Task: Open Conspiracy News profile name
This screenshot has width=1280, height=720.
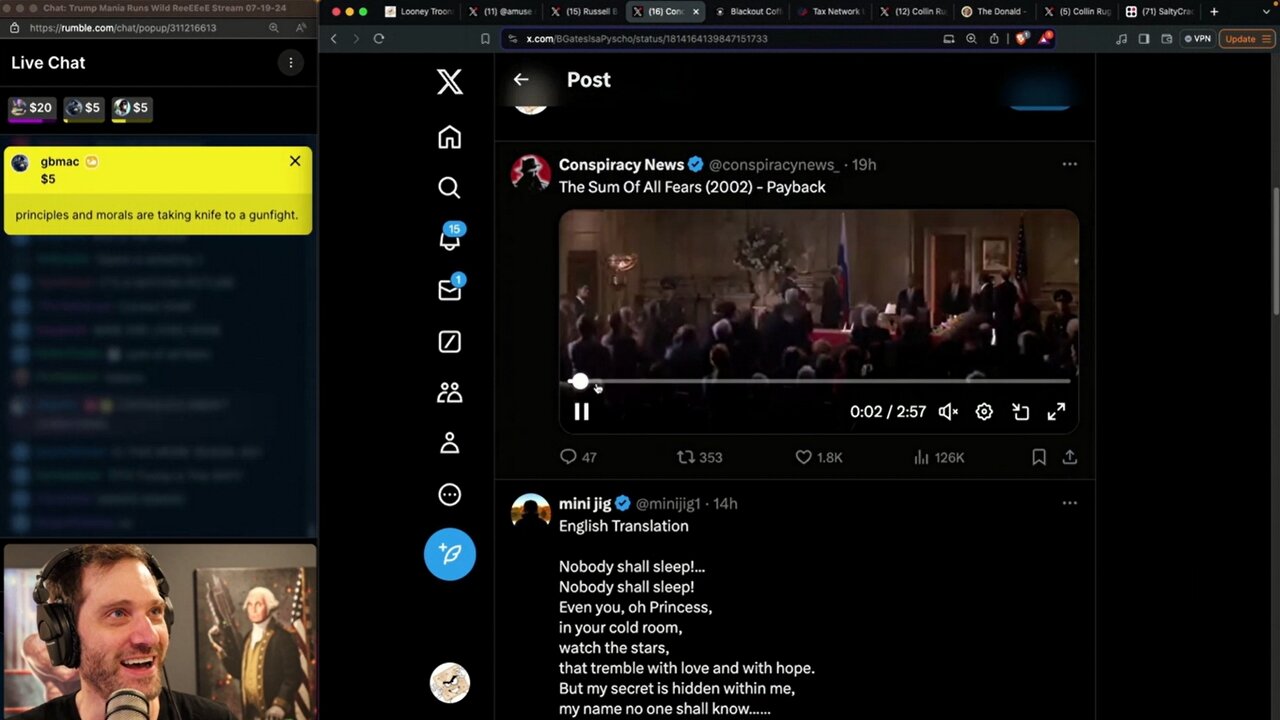Action: click(x=621, y=165)
